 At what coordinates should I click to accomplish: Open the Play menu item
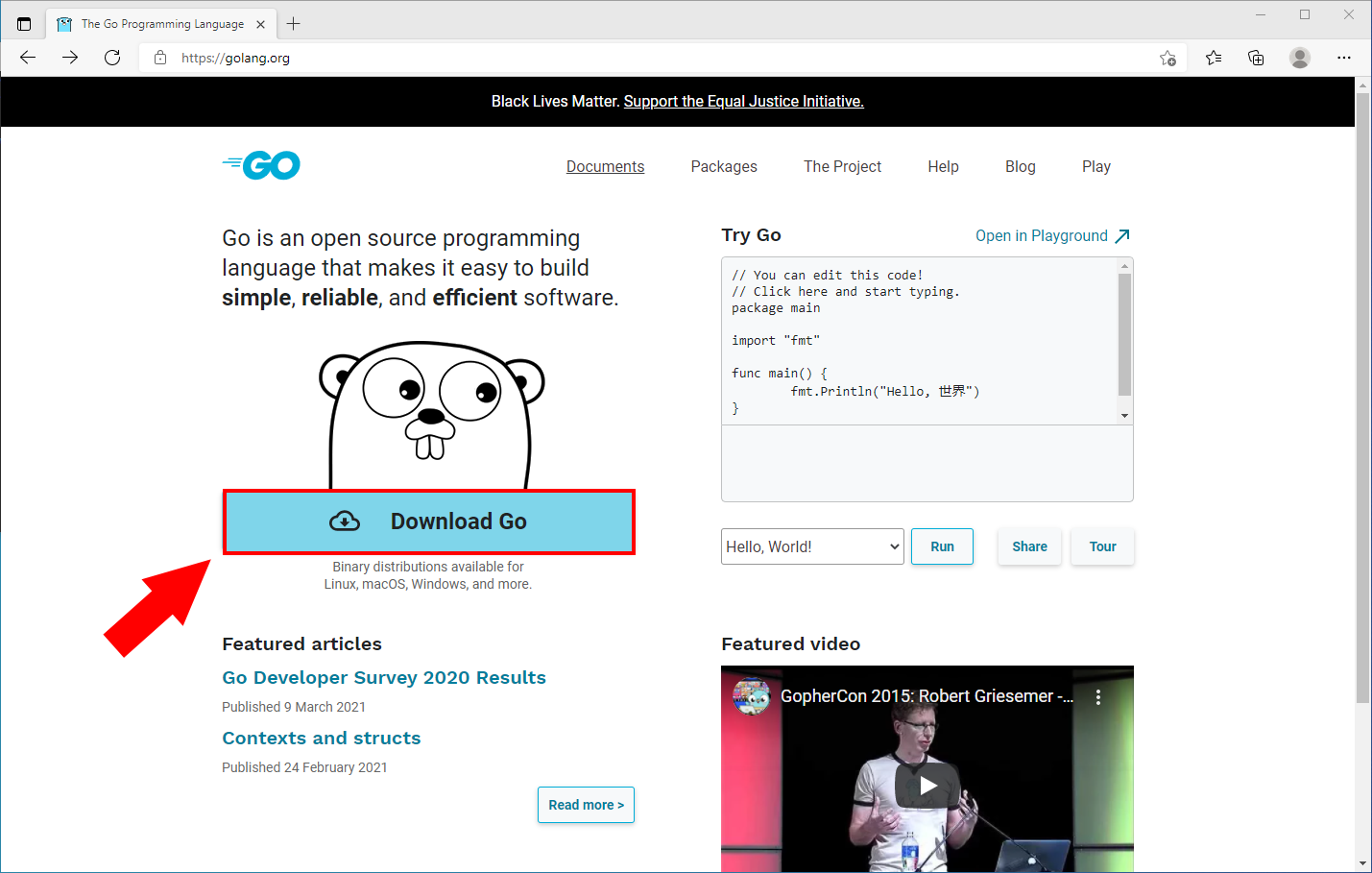[1095, 166]
